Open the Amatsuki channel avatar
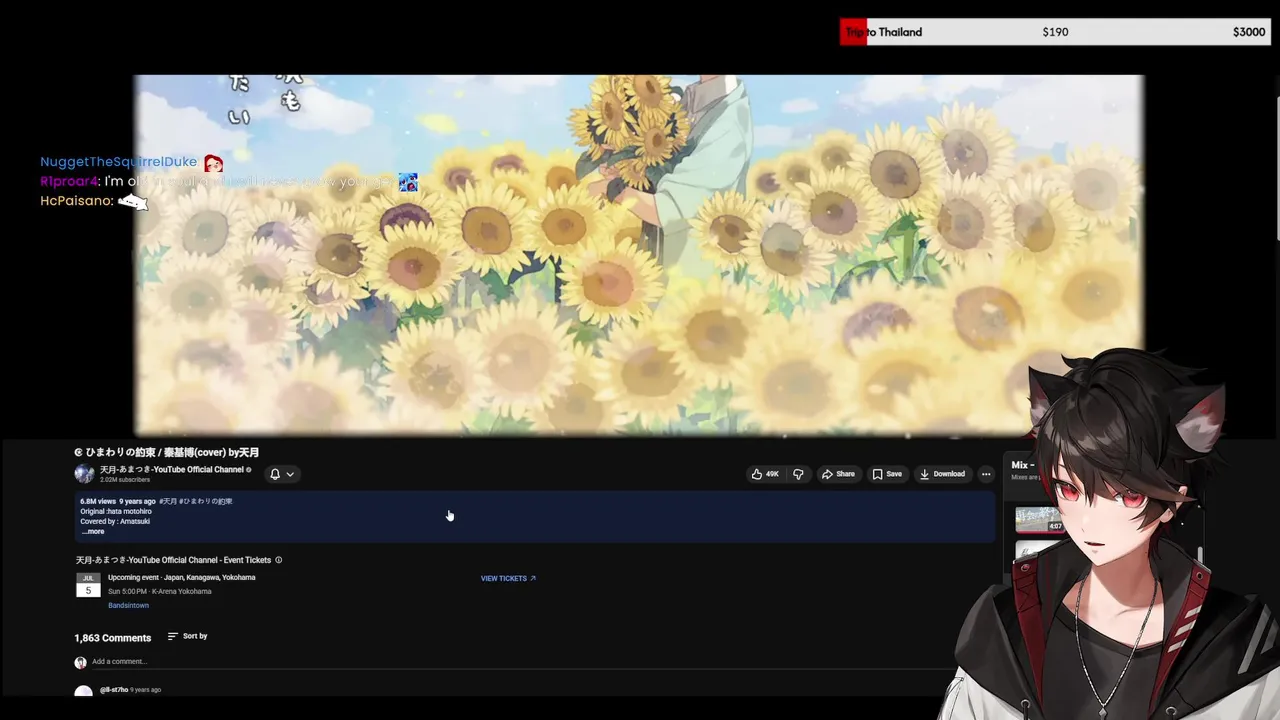This screenshot has width=1280, height=720. [x=84, y=474]
